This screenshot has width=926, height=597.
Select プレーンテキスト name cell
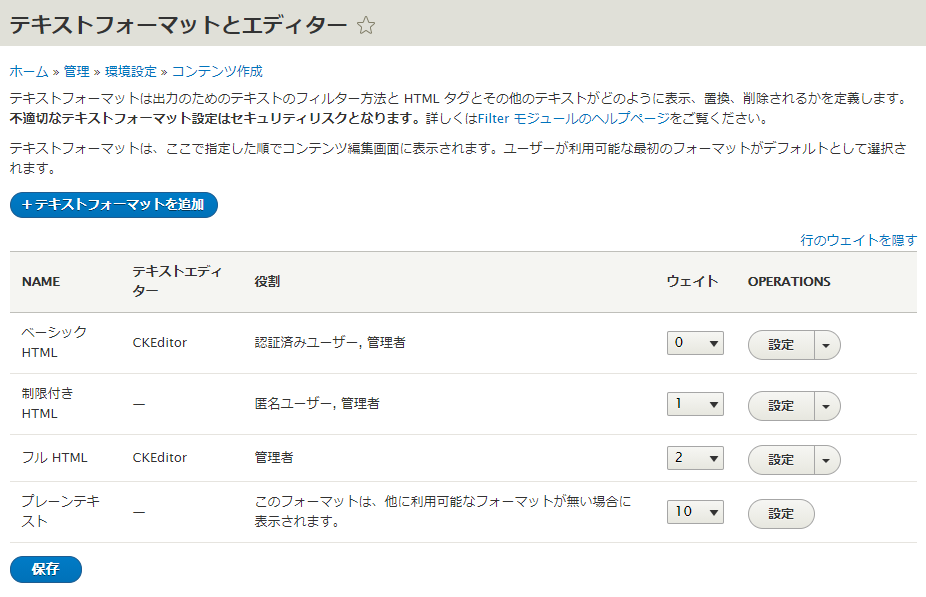click(x=61, y=511)
